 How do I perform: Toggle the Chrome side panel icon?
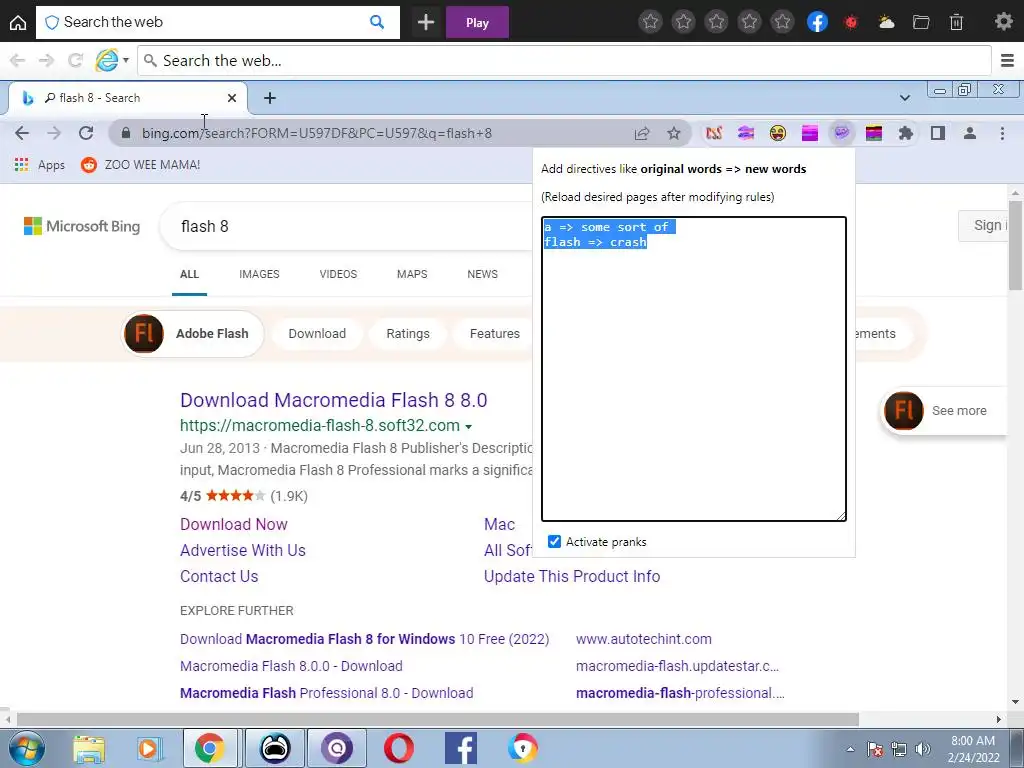(x=938, y=133)
